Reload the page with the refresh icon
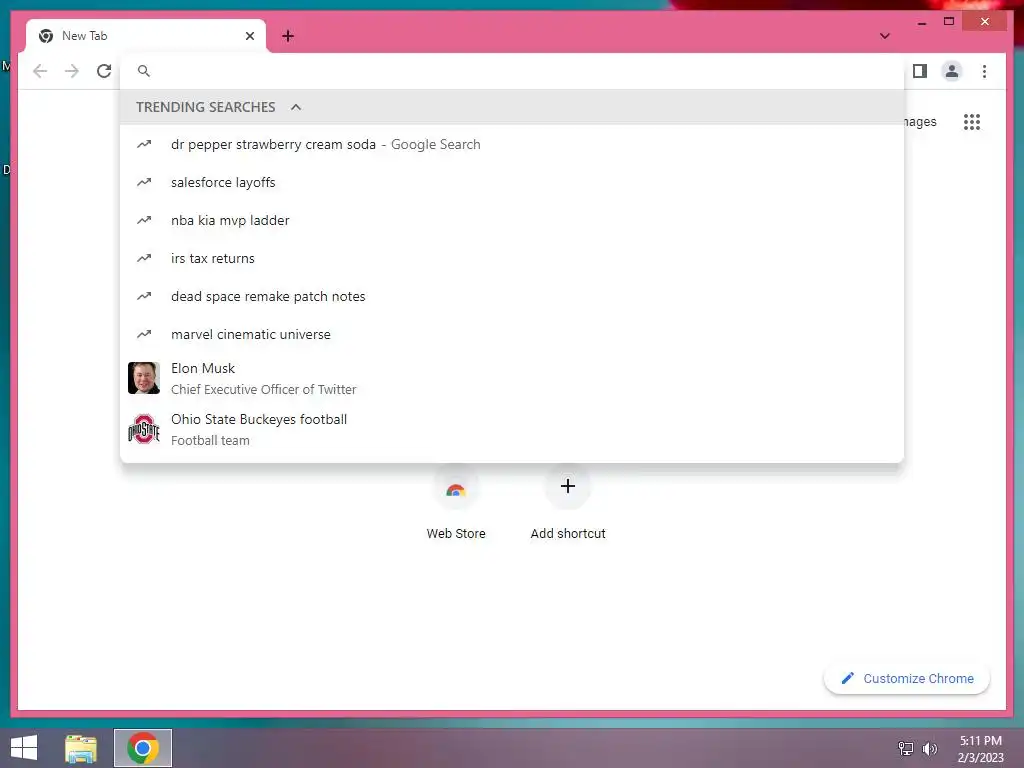Viewport: 1024px width, 768px height. point(104,71)
